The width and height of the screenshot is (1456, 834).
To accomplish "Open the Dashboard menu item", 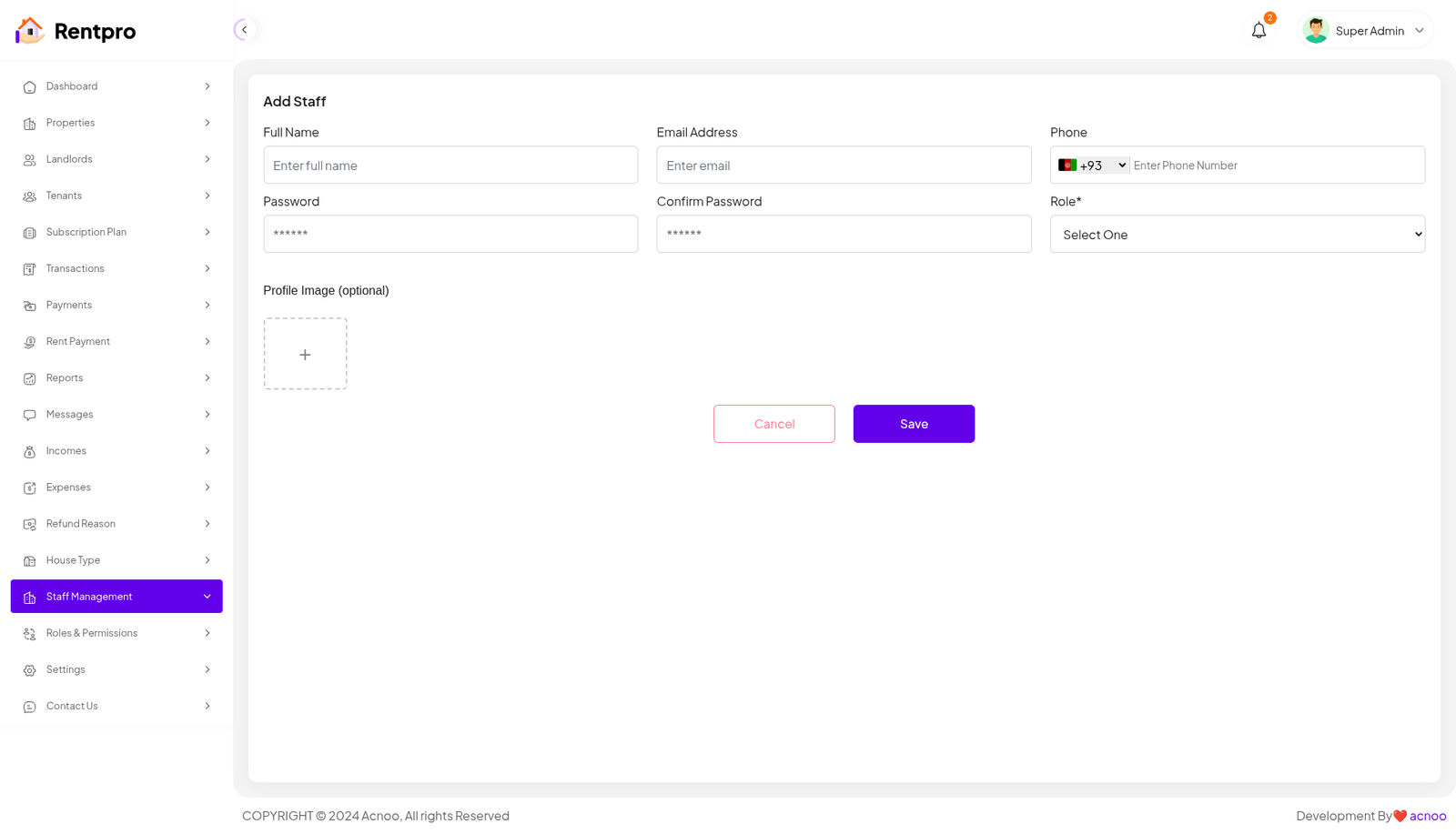I will (72, 86).
